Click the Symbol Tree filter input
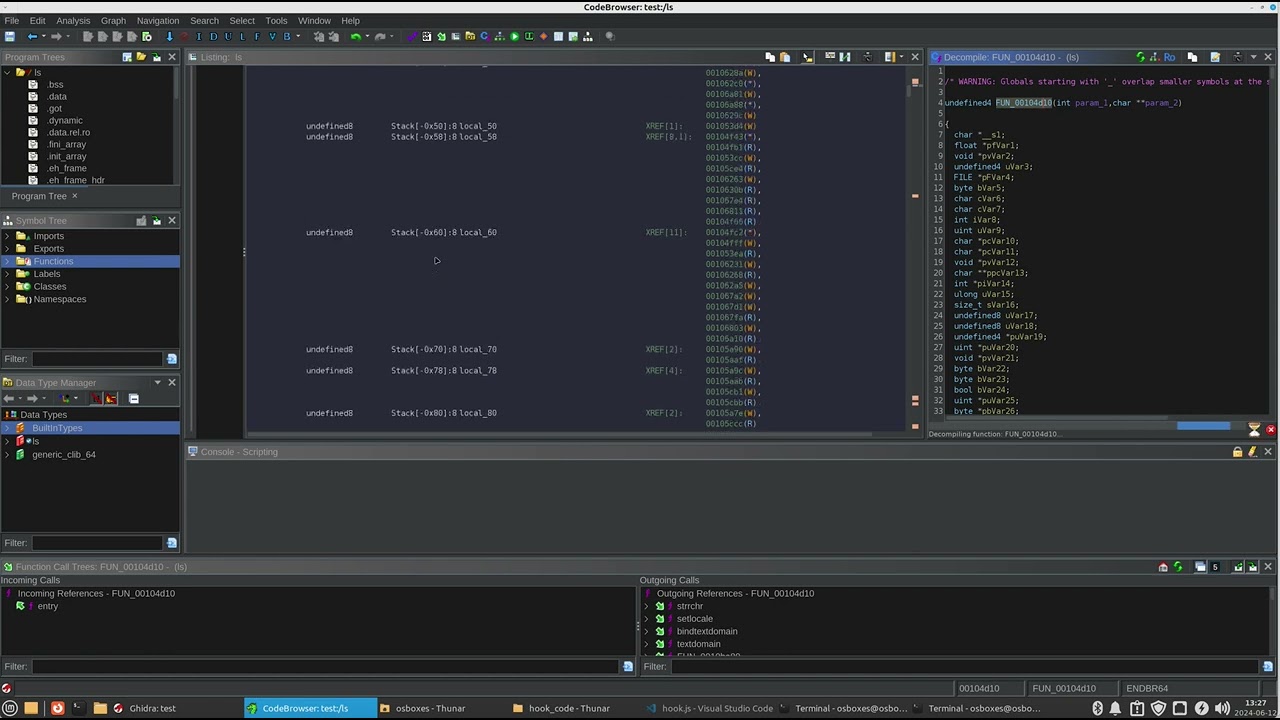The width and height of the screenshot is (1280, 720). click(x=97, y=359)
